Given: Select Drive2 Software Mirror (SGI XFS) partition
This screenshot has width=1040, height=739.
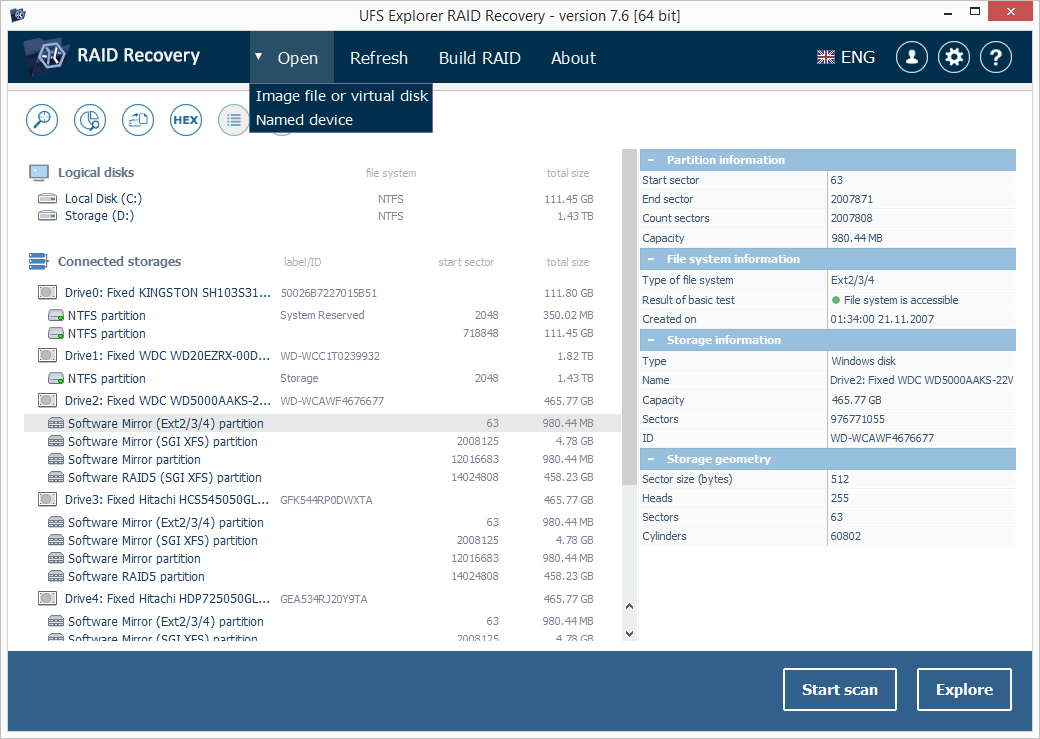Looking at the screenshot, I should (x=322, y=441).
